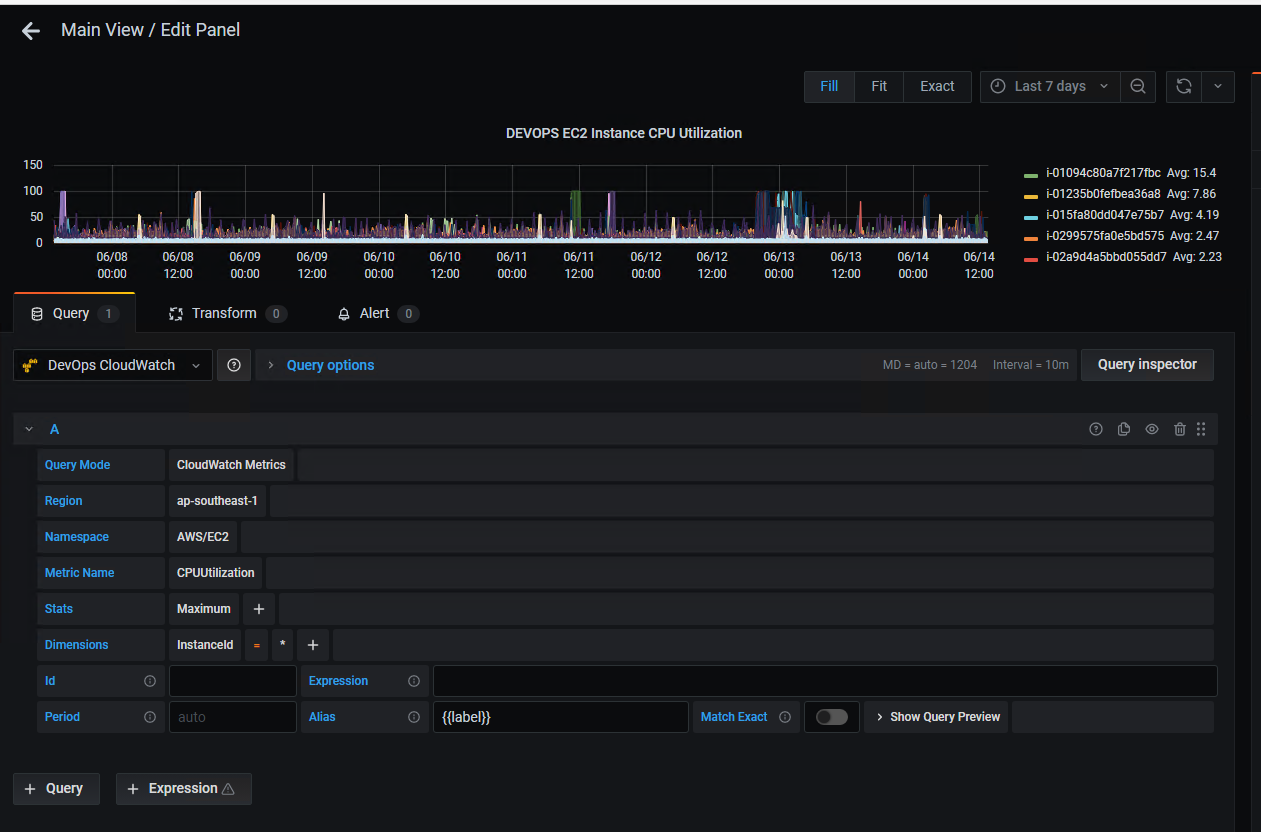Click the InstanceId dimension key
This screenshot has width=1261, height=832.
click(x=205, y=645)
